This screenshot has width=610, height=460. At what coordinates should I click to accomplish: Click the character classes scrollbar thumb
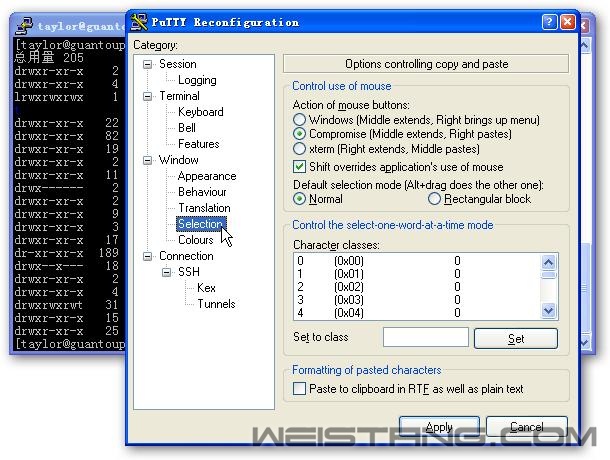click(x=549, y=275)
